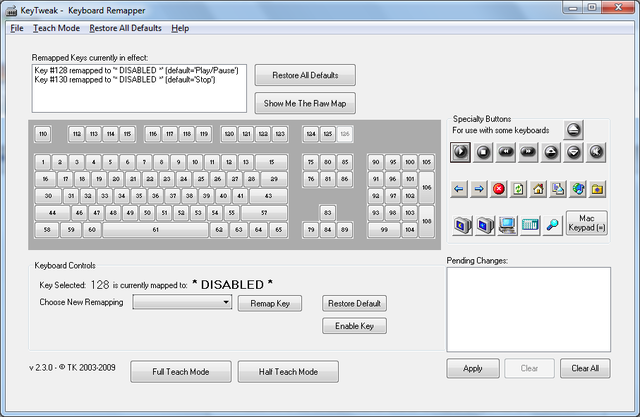The height and width of the screenshot is (417, 640).
Task: Click the KeyTweak title bar app icon
Action: tap(11, 11)
